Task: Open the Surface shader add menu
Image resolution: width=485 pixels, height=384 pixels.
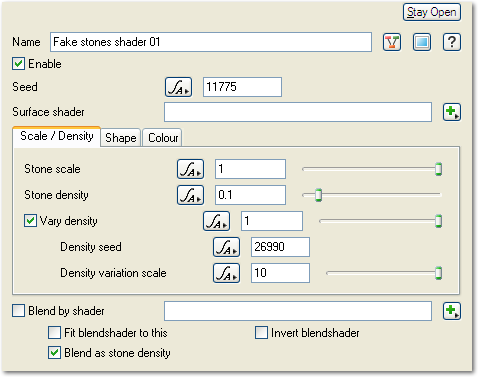Action: (x=452, y=112)
